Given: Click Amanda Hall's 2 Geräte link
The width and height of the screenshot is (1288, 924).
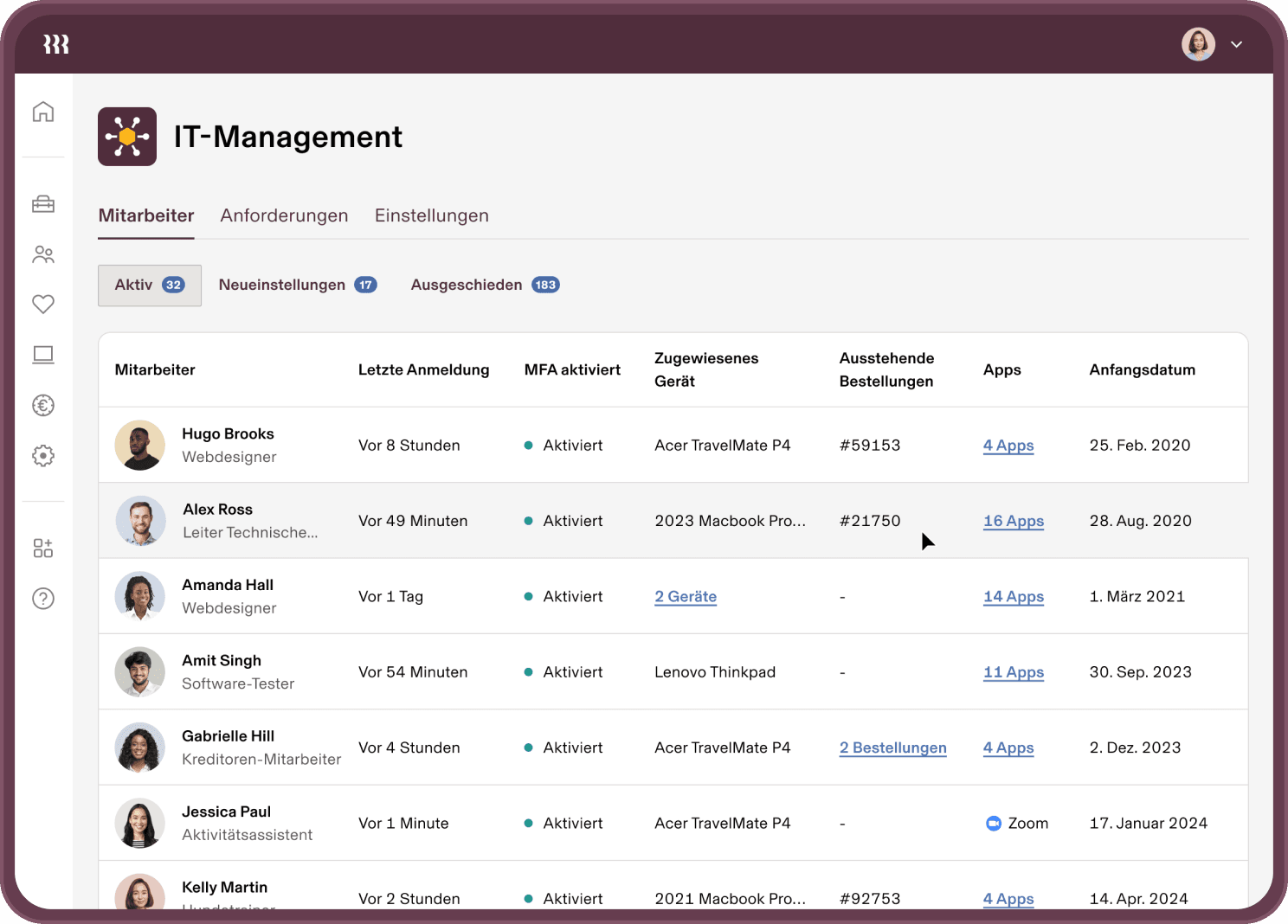Looking at the screenshot, I should point(686,596).
